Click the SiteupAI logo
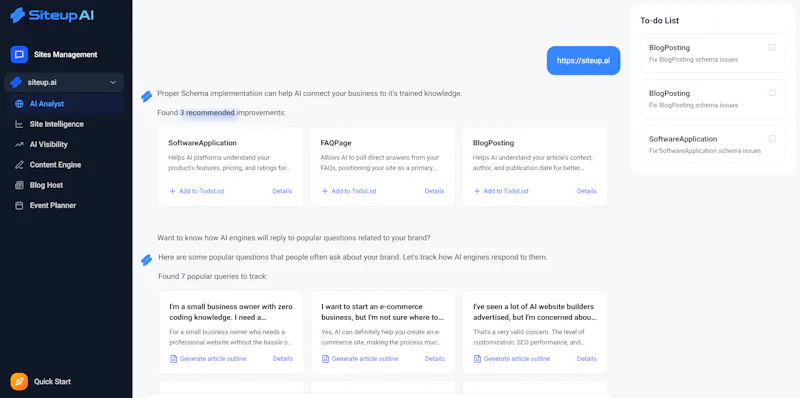 (x=52, y=15)
